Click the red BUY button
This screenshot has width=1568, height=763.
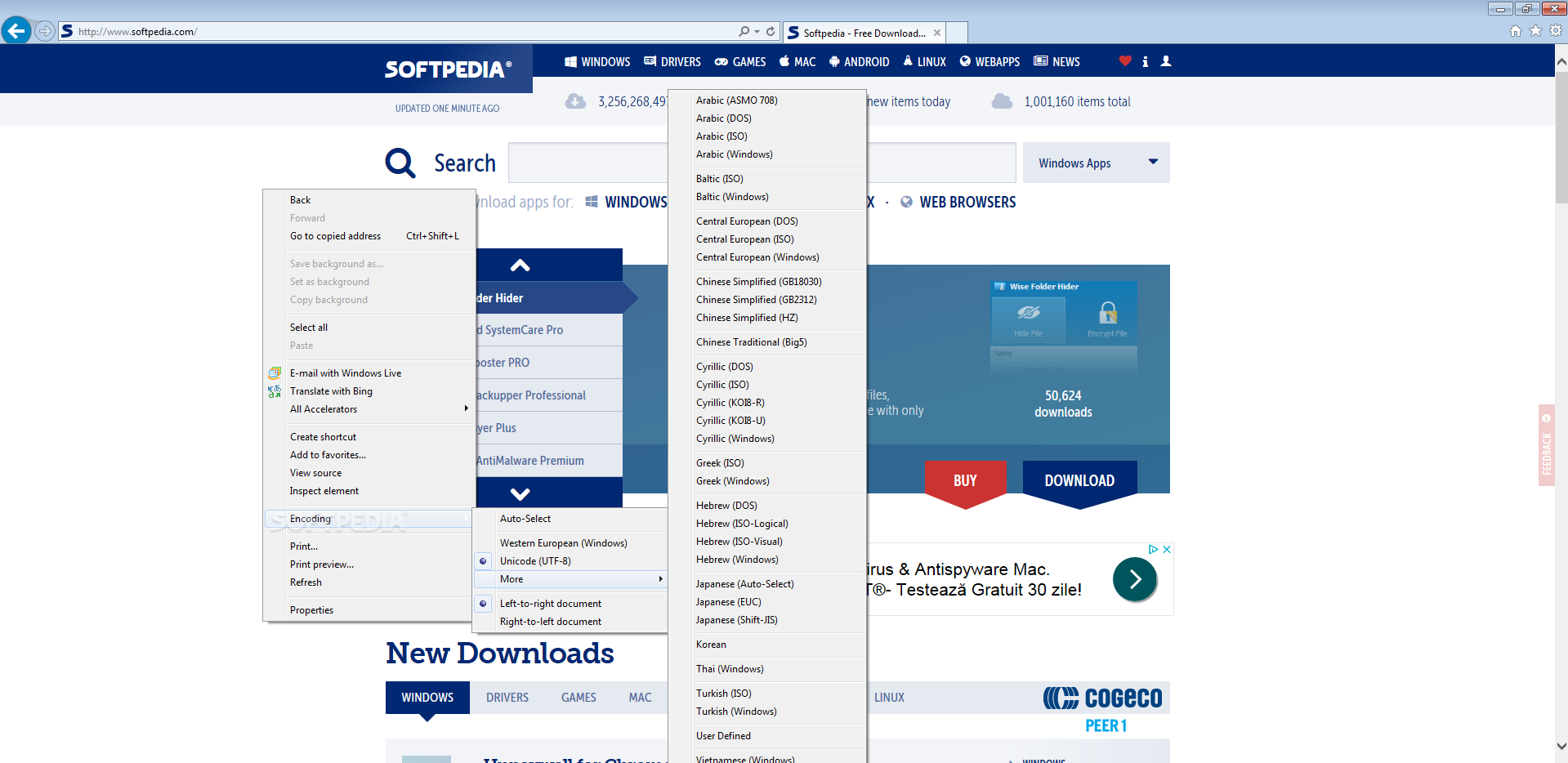(x=965, y=482)
